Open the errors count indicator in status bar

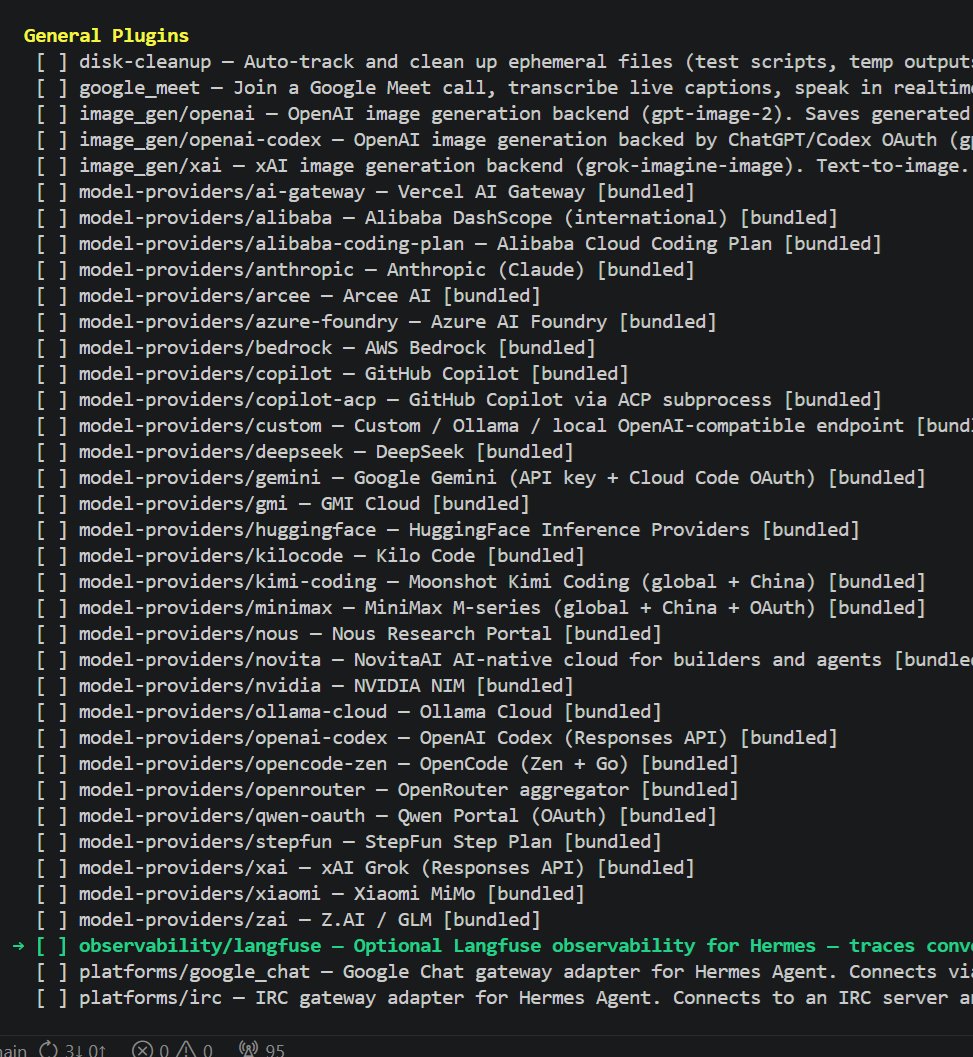pos(150,1050)
